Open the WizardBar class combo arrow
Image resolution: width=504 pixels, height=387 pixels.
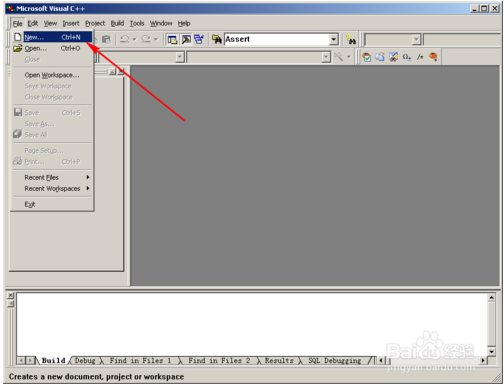180,57
